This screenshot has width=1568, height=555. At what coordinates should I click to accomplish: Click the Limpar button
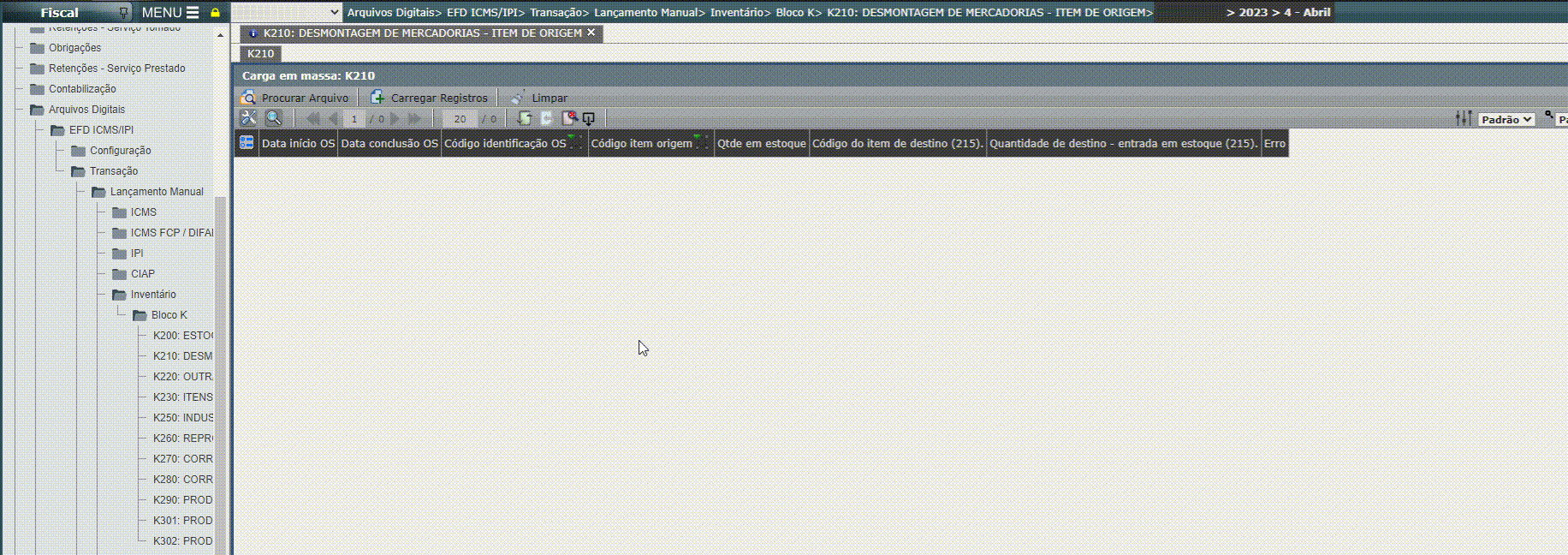coord(539,98)
